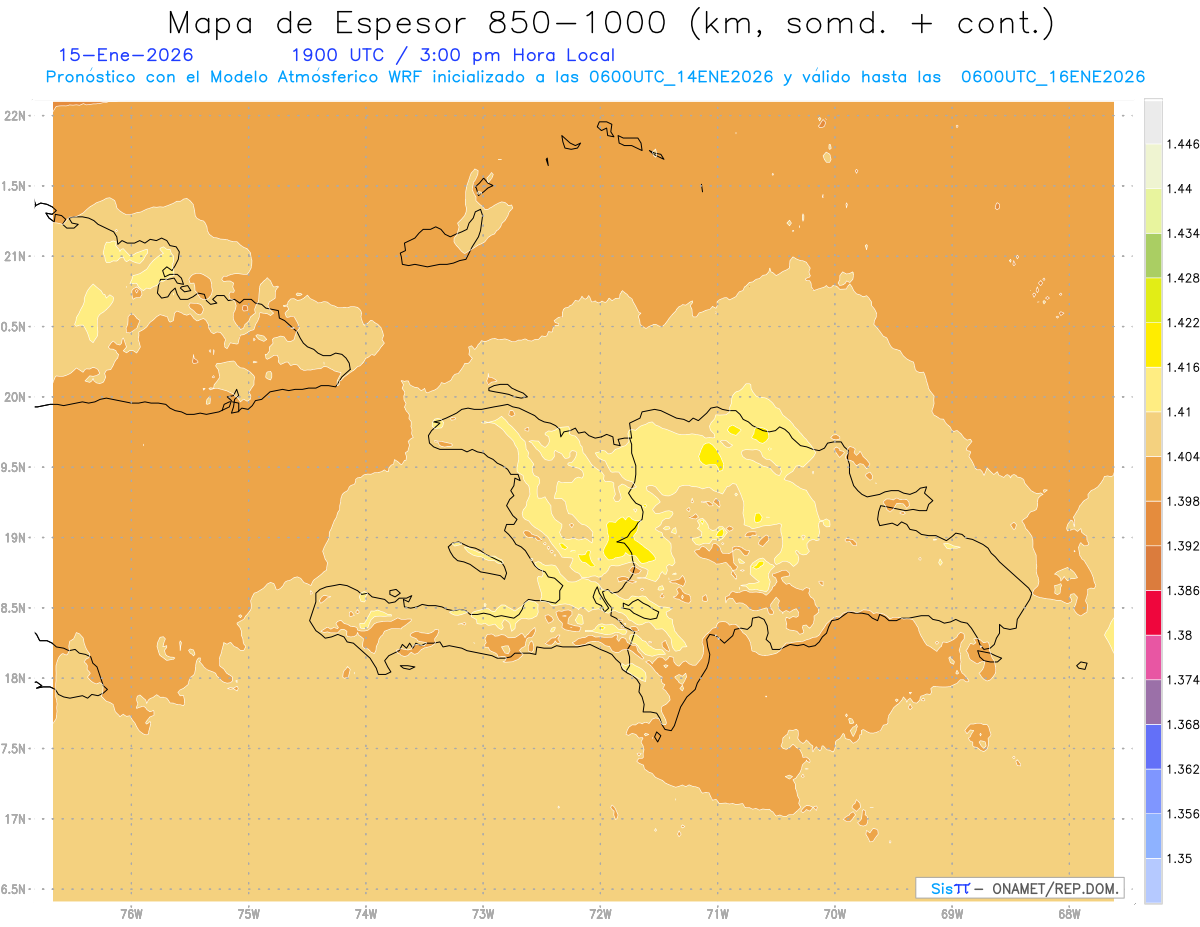Click the '1900 UTC / 3:00 pm Hora Local' text
The height and width of the screenshot is (927, 1200).
pos(453,55)
